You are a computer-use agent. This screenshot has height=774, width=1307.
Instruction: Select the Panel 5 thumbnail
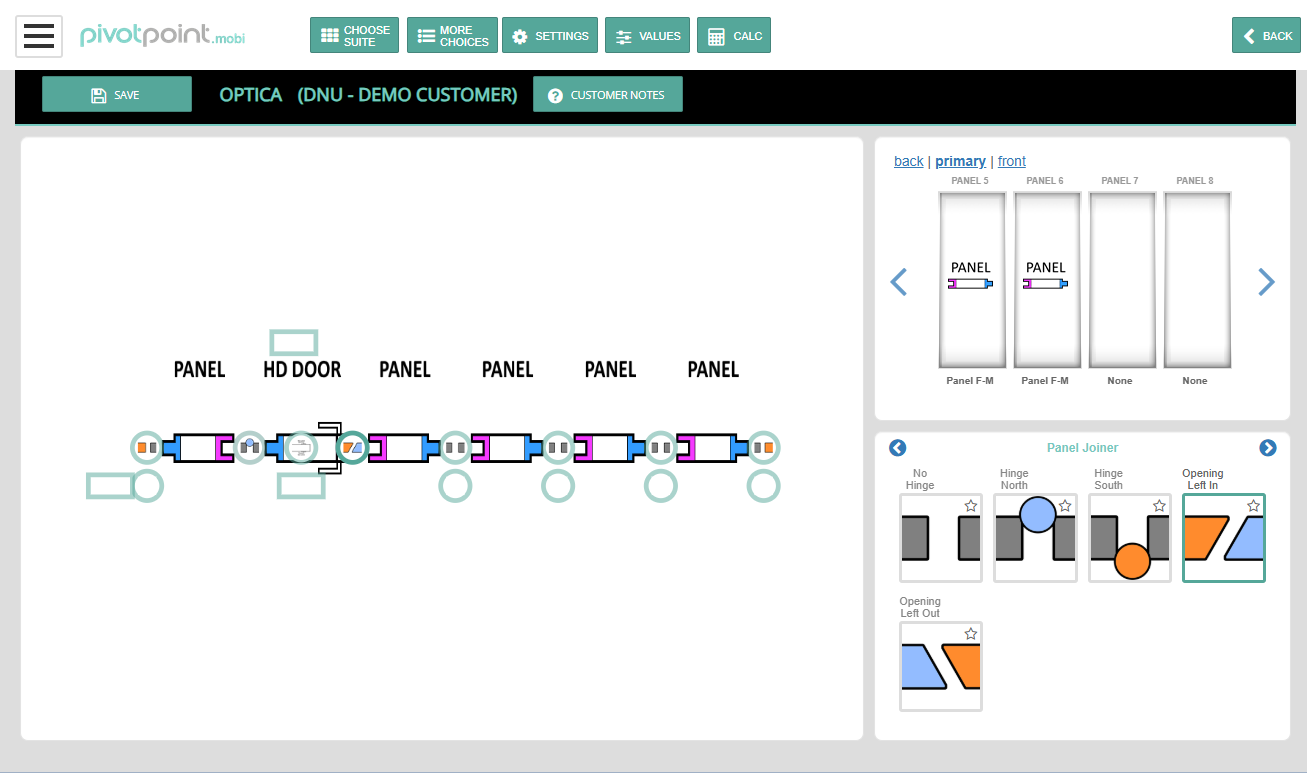tap(971, 280)
